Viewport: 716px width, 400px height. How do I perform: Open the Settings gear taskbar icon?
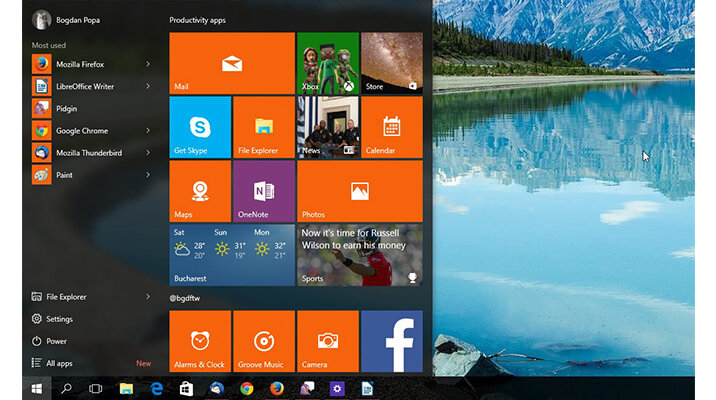tap(337, 389)
